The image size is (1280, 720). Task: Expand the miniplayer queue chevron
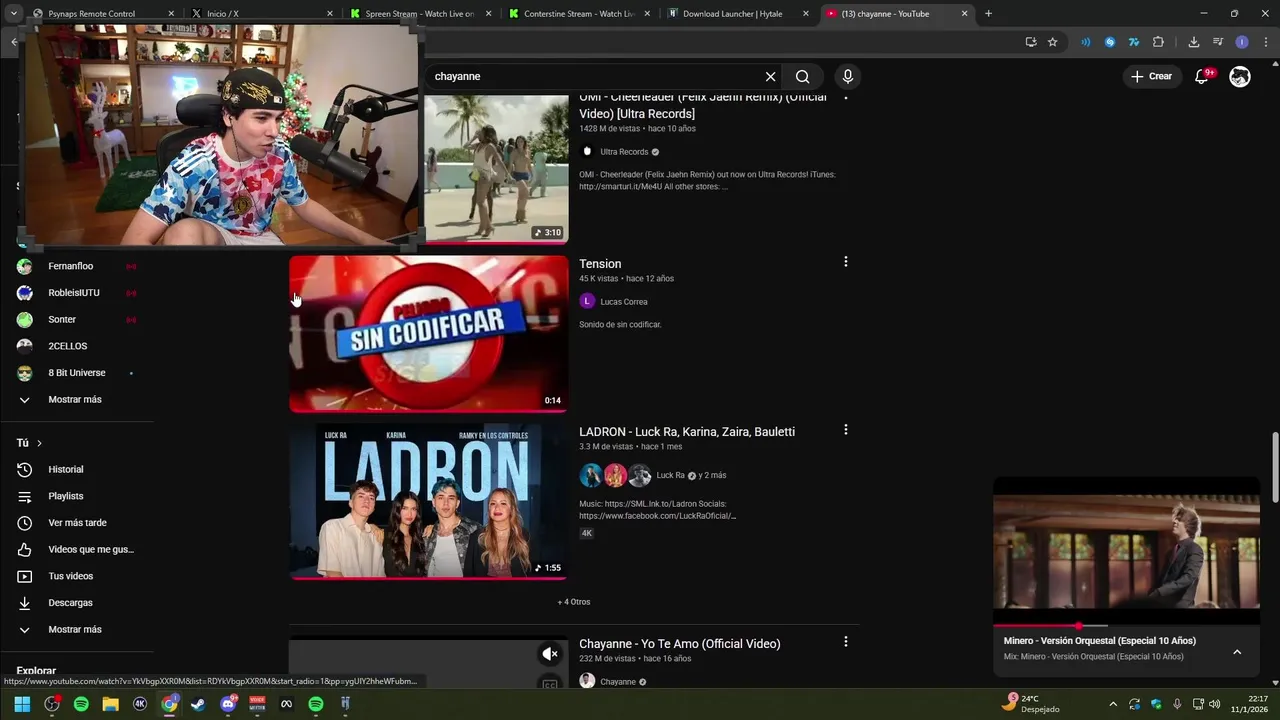1237,652
